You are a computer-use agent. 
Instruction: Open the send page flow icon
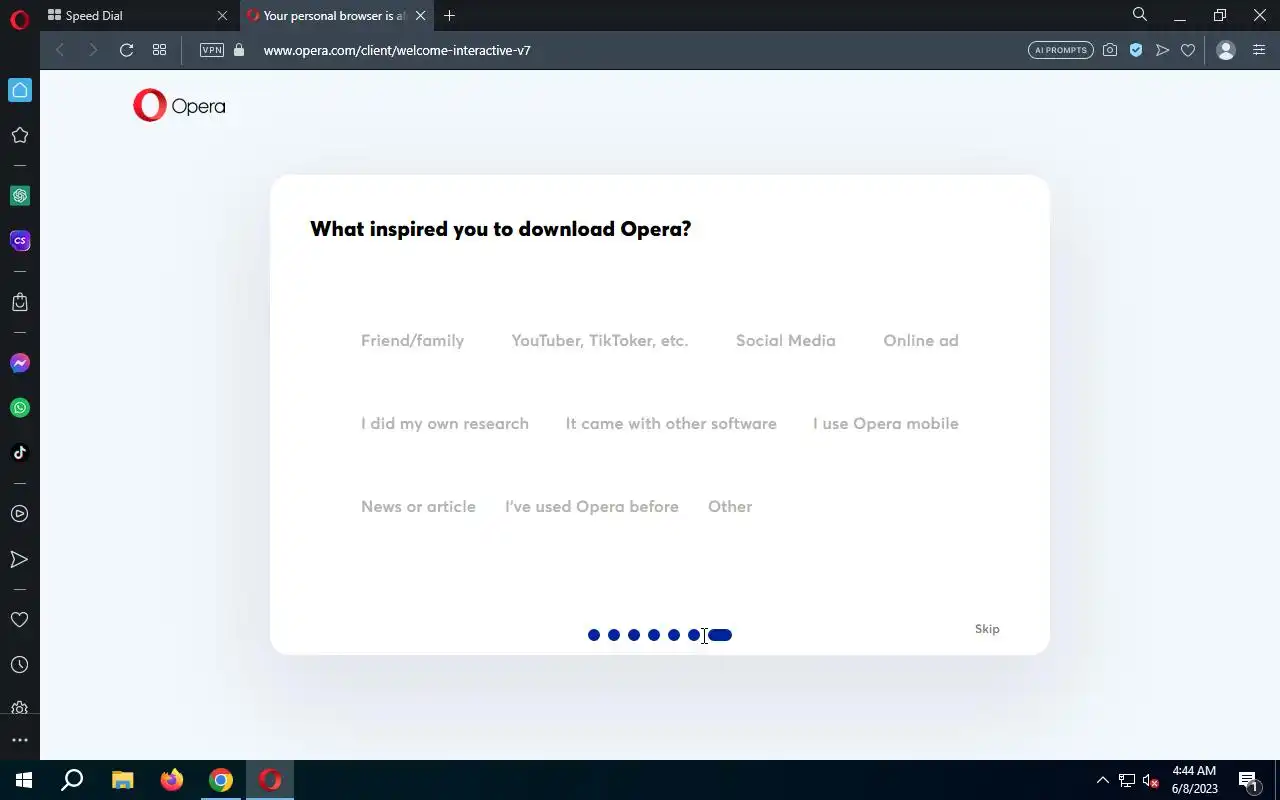(1162, 50)
